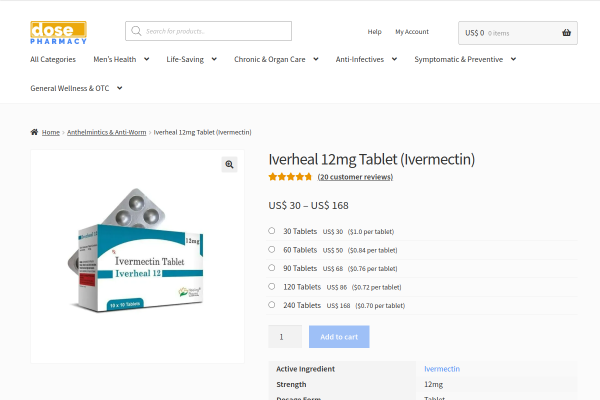Click the search magnifier icon

(136, 31)
